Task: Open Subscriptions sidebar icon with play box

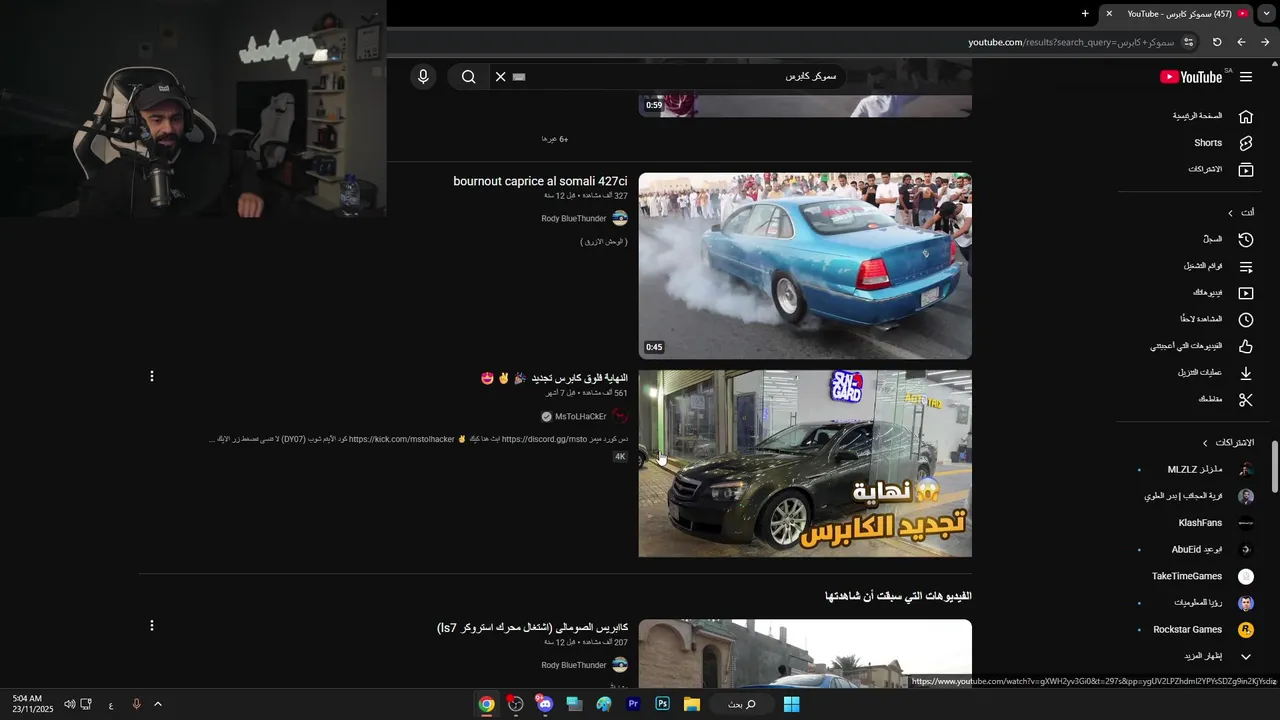Action: click(1245, 170)
